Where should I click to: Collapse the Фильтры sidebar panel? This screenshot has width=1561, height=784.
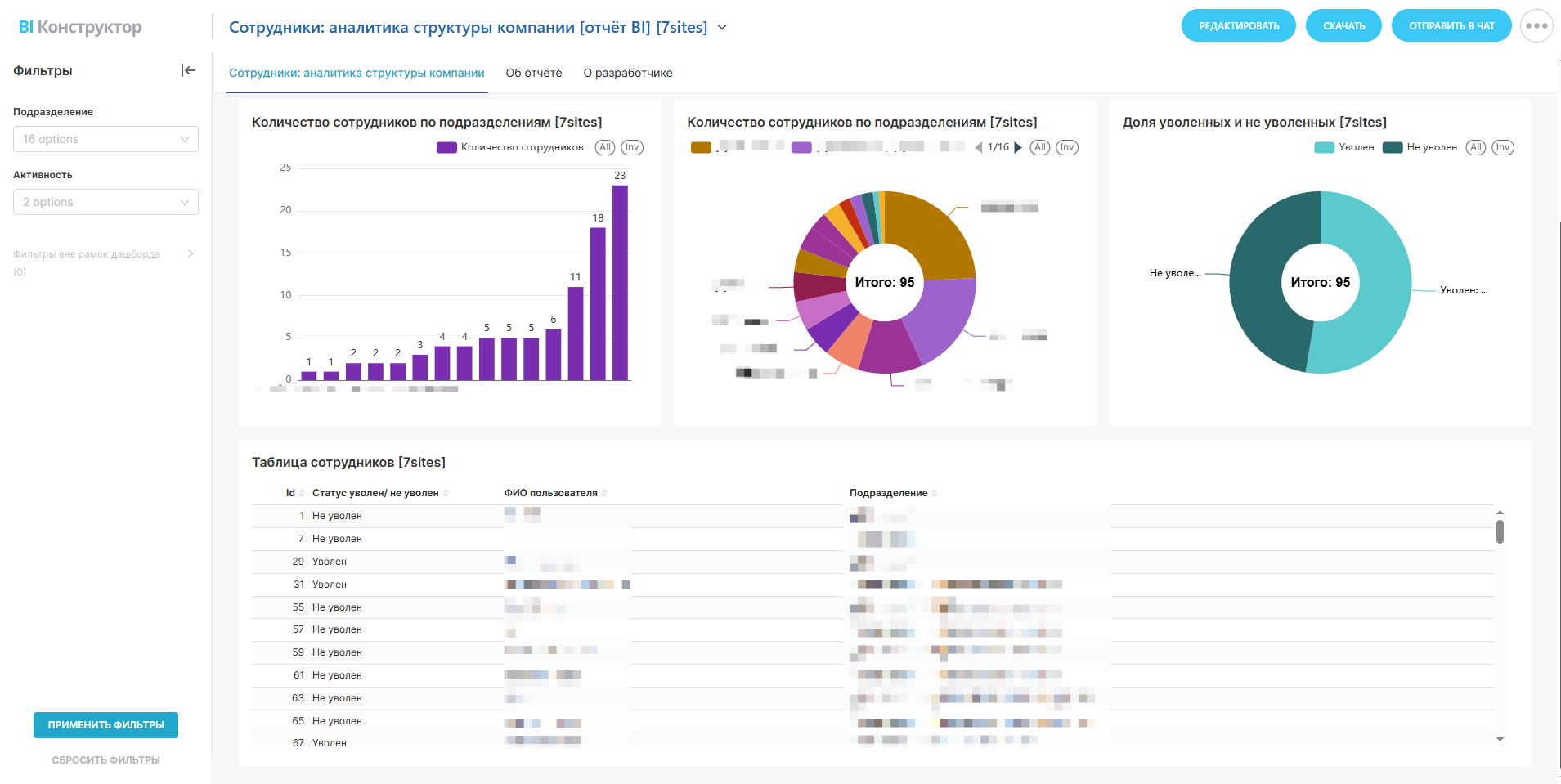(x=188, y=70)
